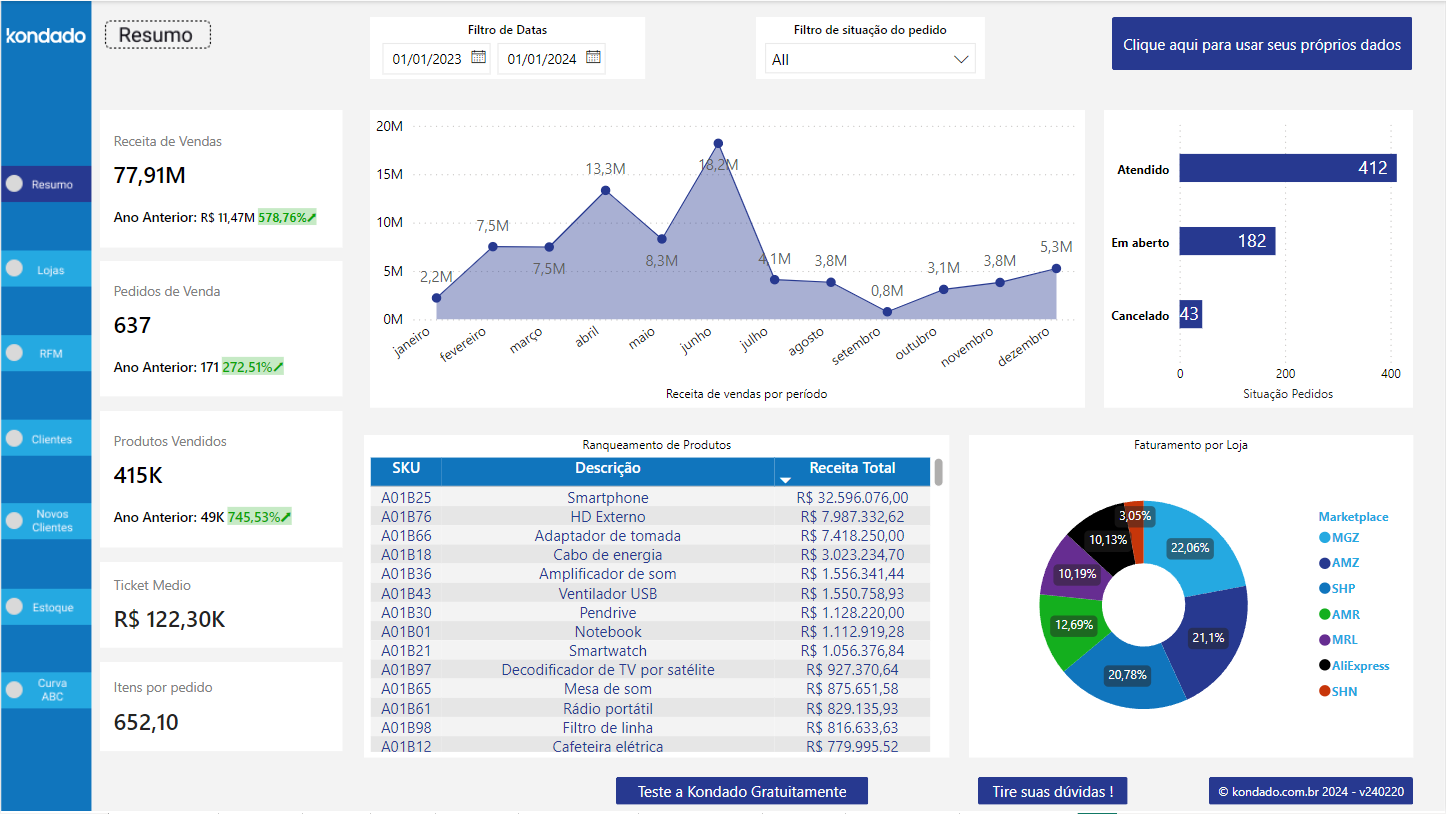Click the growth arrow icon beside 578,76%

311,216
